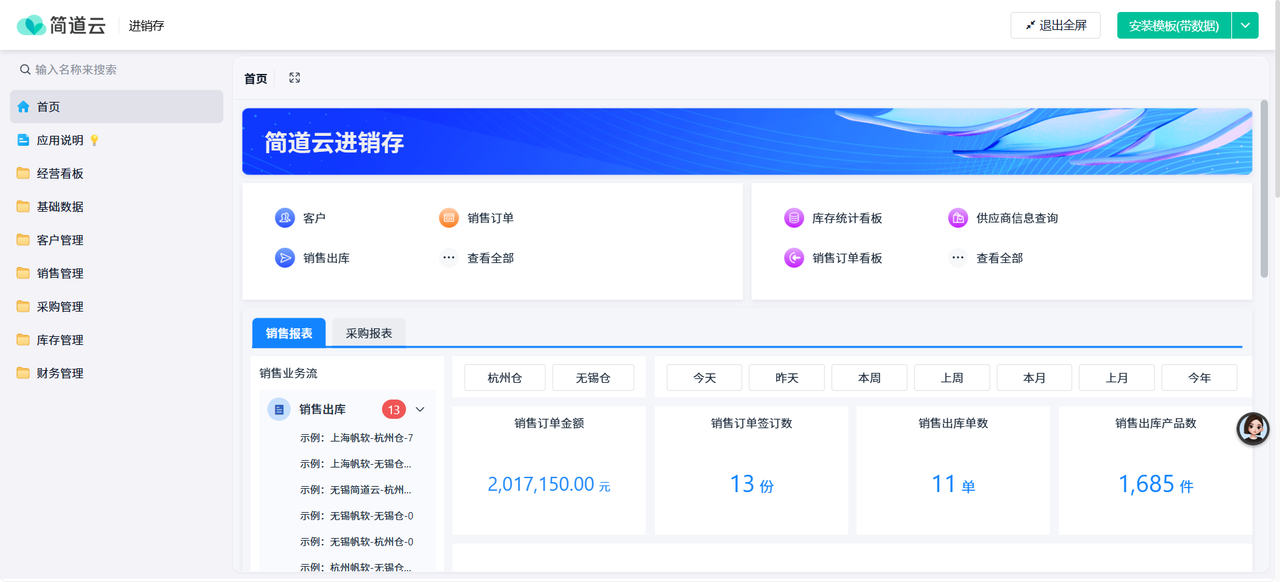Click the purple 销售订单看板 icon
This screenshot has width=1280, height=582.
(x=794, y=258)
